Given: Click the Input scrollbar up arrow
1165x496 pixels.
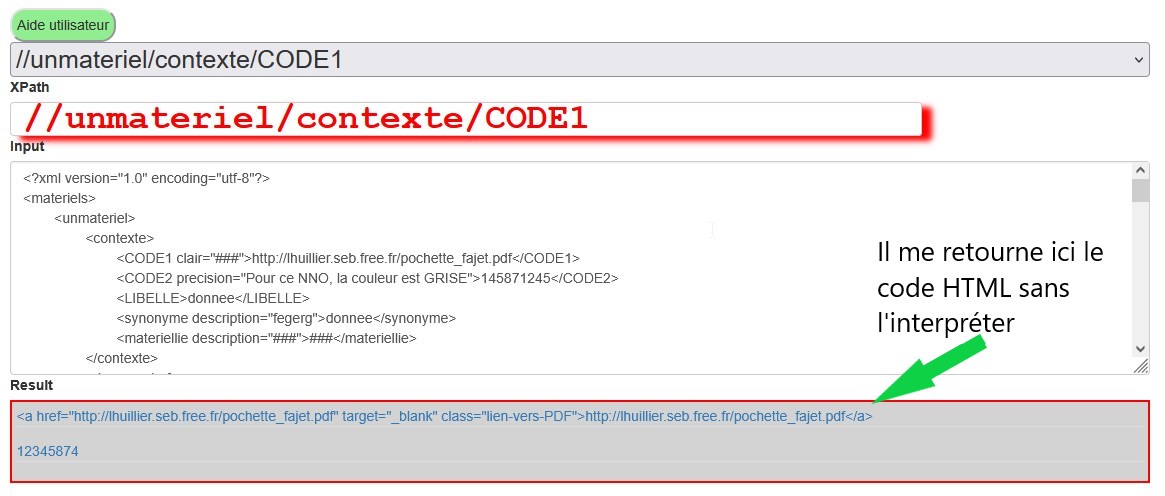Looking at the screenshot, I should click(x=1140, y=170).
